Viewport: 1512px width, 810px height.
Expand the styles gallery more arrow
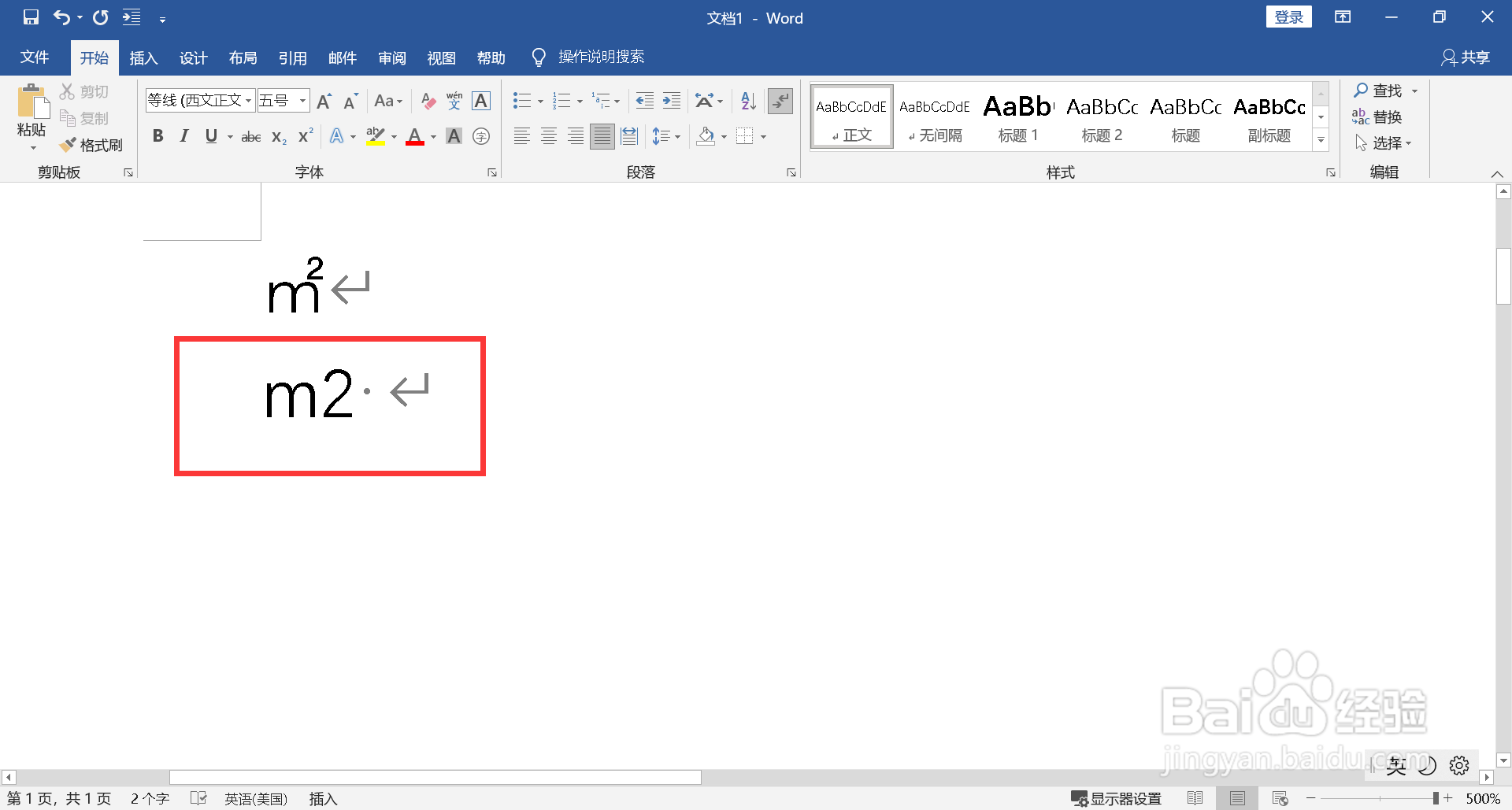coord(1321,140)
